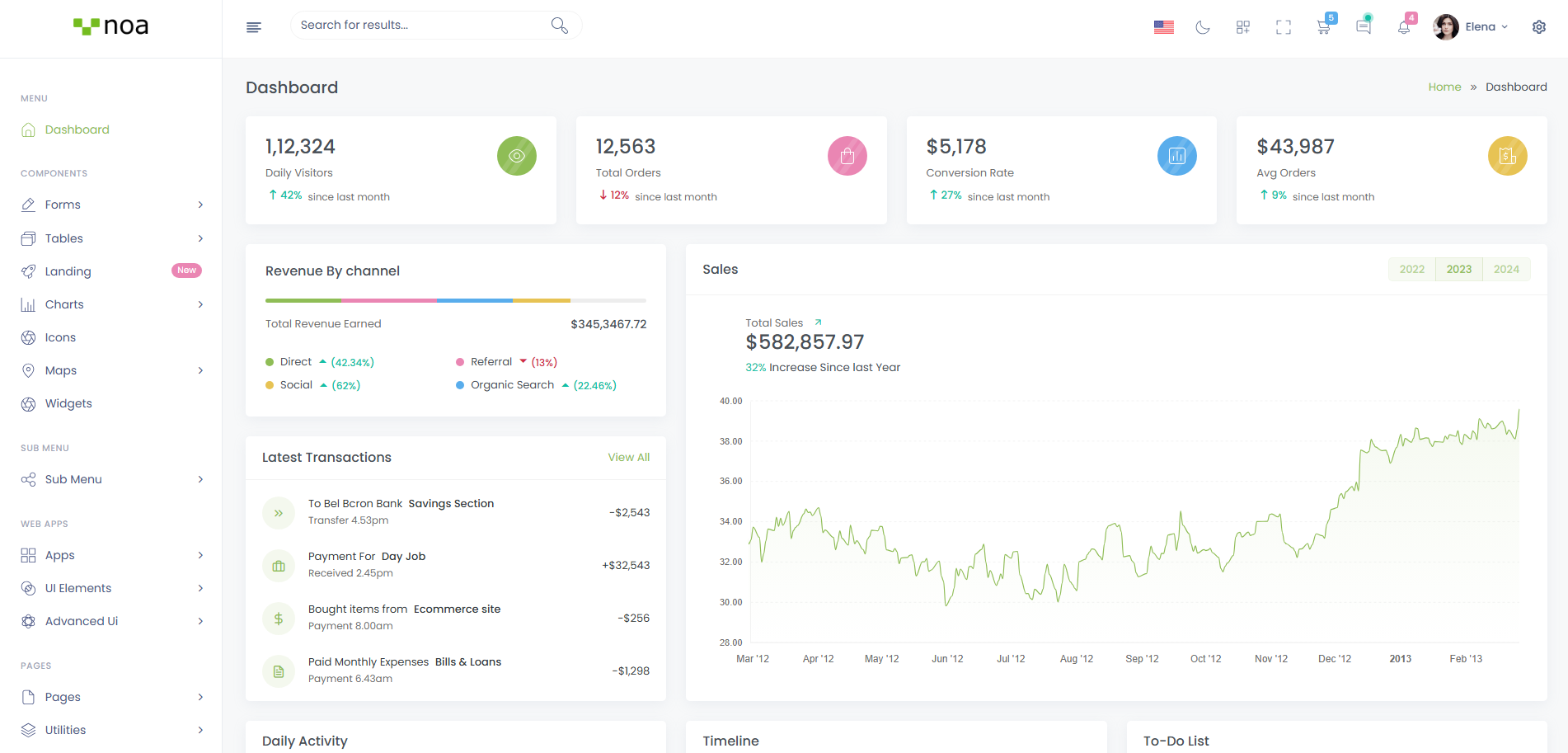
Task: Open Dashboard in the sidebar menu
Action: pos(77,129)
